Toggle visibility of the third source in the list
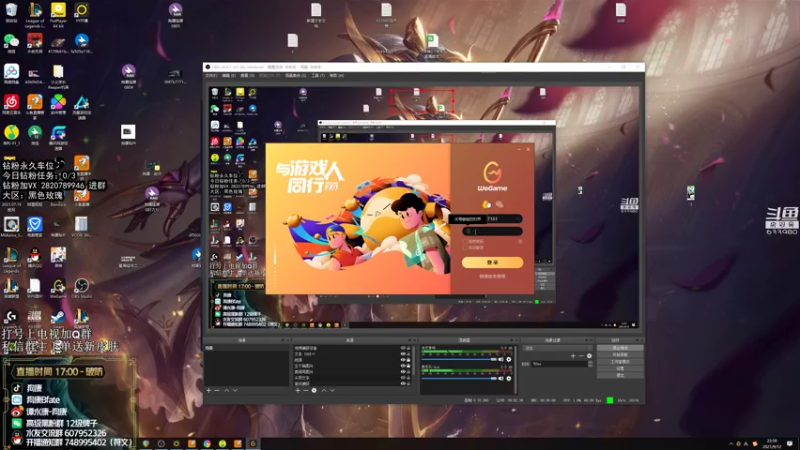800x450 pixels. click(403, 360)
